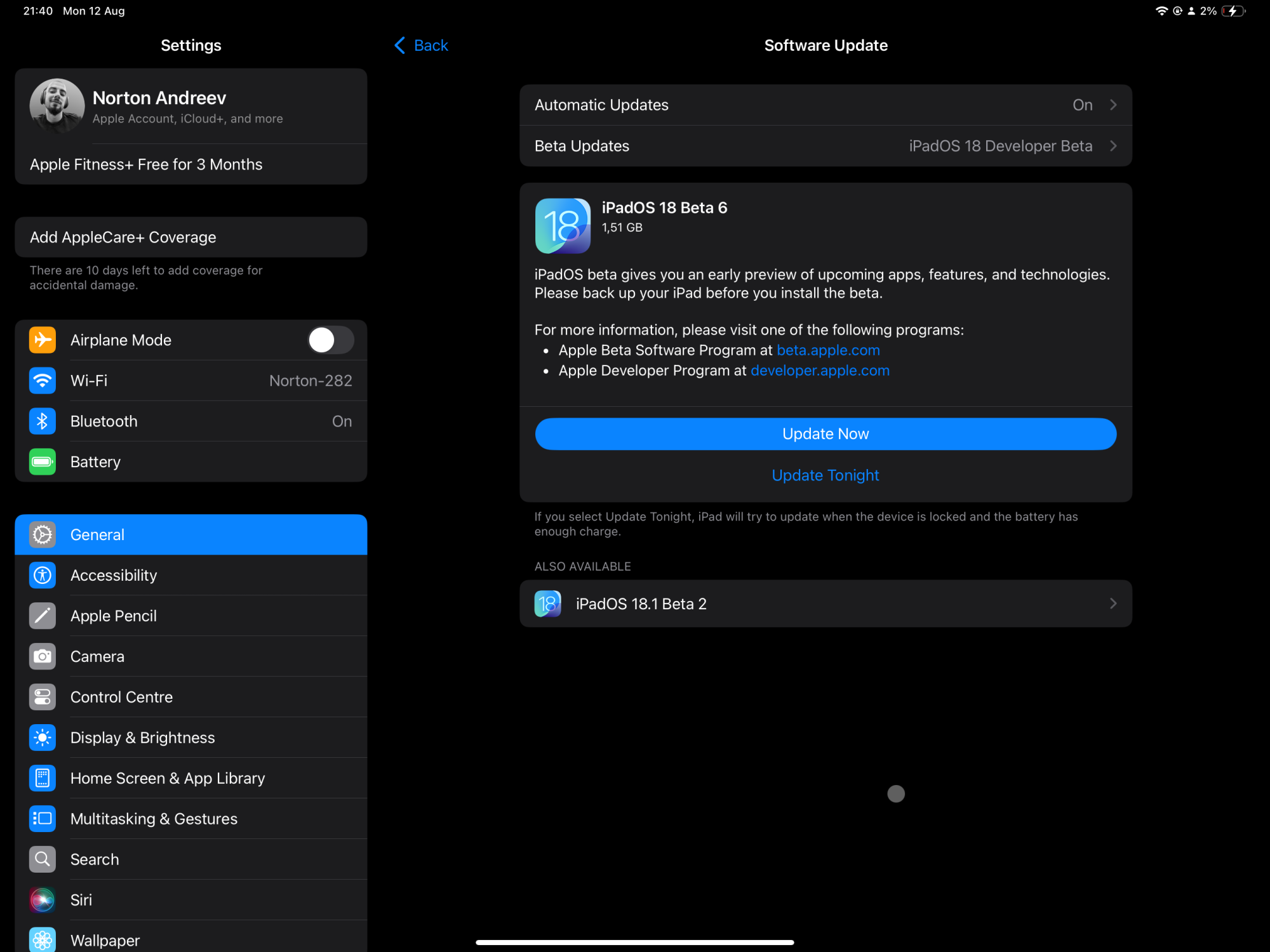The image size is (1270, 952).
Task: Open Norton Andreev profile photo
Action: pyautogui.click(x=57, y=105)
